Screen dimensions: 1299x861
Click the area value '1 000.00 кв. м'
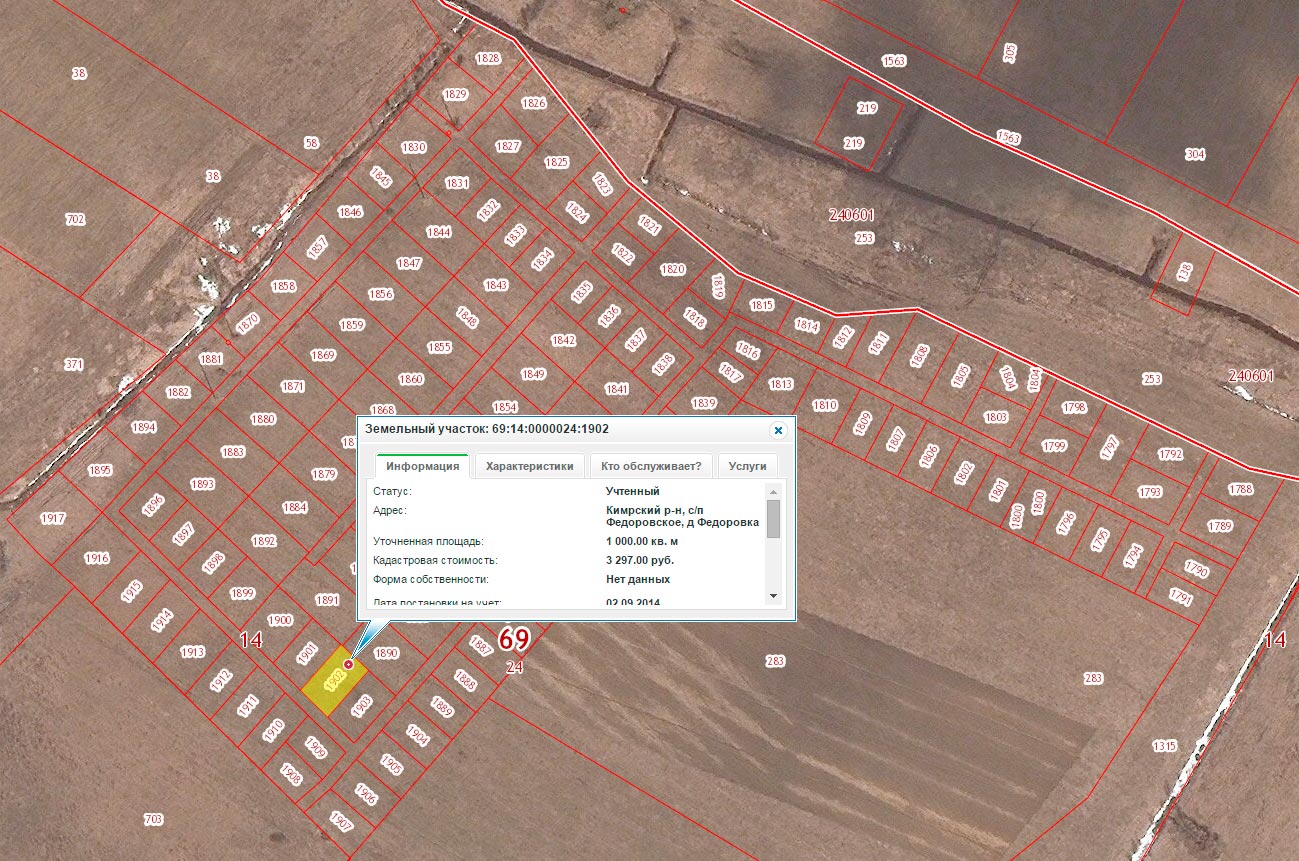coord(642,541)
